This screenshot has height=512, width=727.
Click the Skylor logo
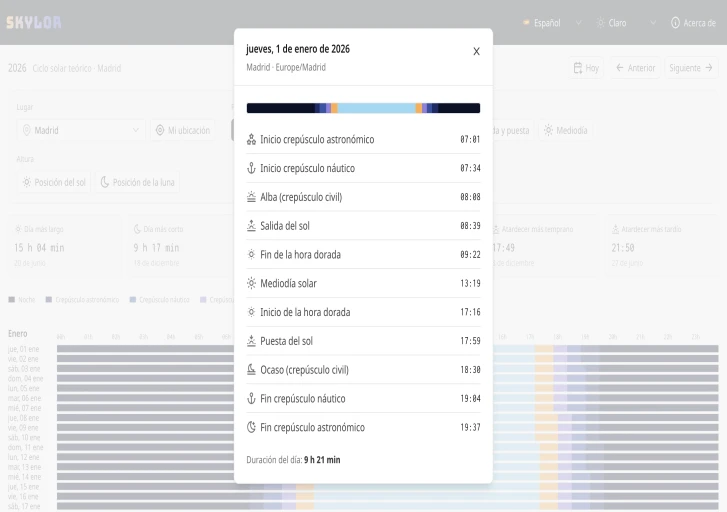click(33, 22)
